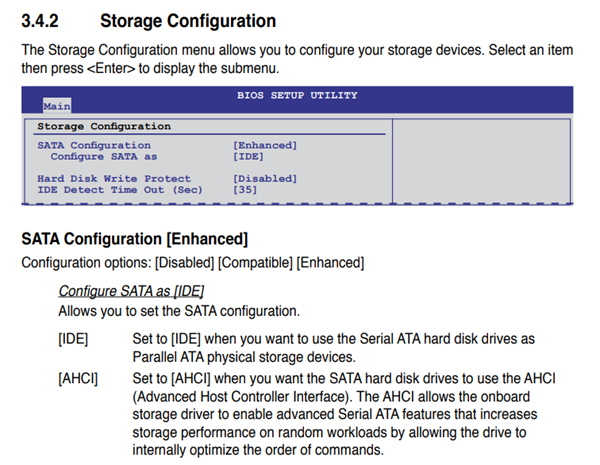Click the Storage Configuration panel header
The width and height of the screenshot is (600, 465).
(x=104, y=127)
